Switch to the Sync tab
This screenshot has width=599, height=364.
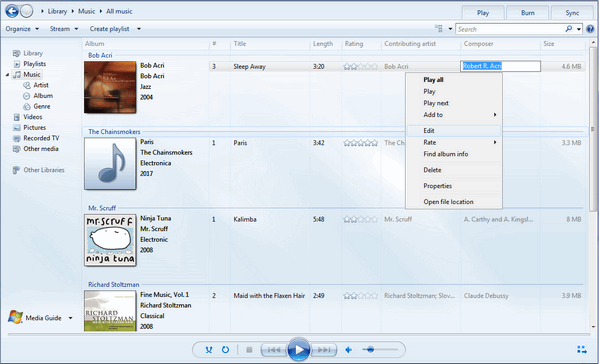[572, 13]
